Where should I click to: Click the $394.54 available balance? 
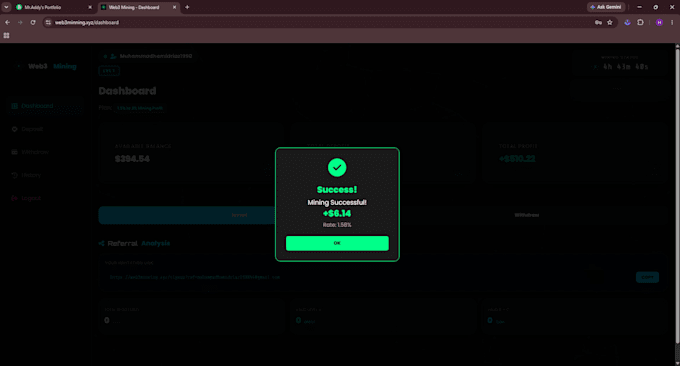tap(132, 159)
